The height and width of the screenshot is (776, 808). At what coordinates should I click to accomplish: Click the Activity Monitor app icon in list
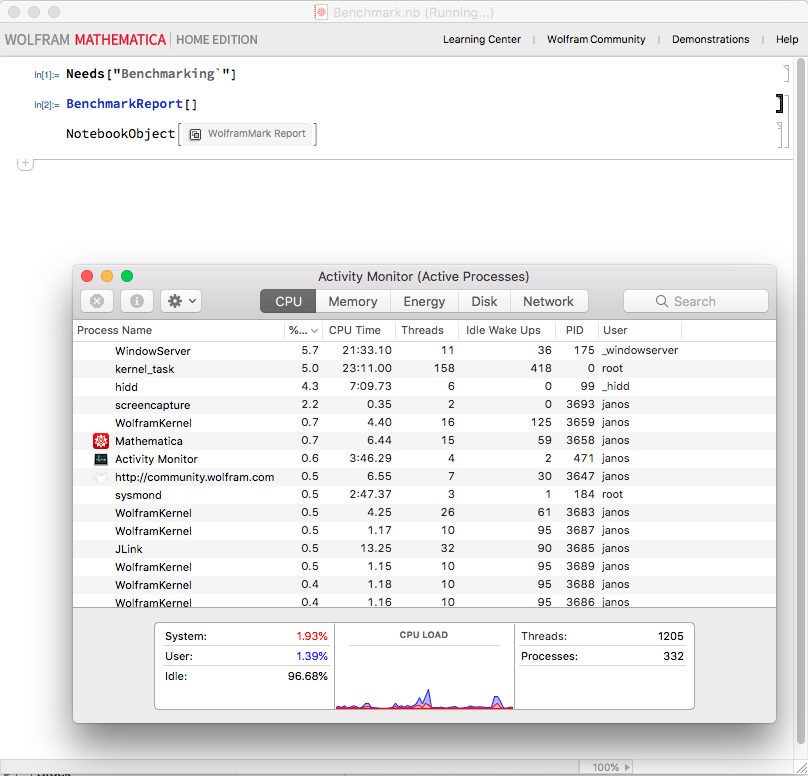pyautogui.click(x=101, y=459)
